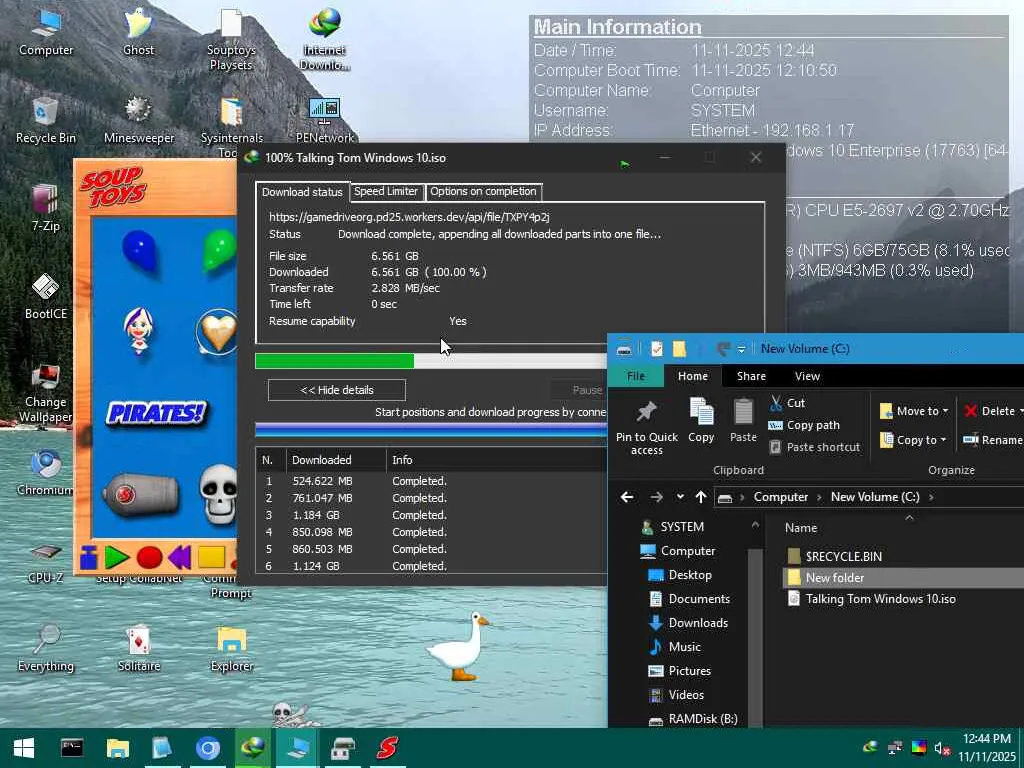Open the Windows Start button
The width and height of the screenshot is (1024, 768).
pos(24,748)
